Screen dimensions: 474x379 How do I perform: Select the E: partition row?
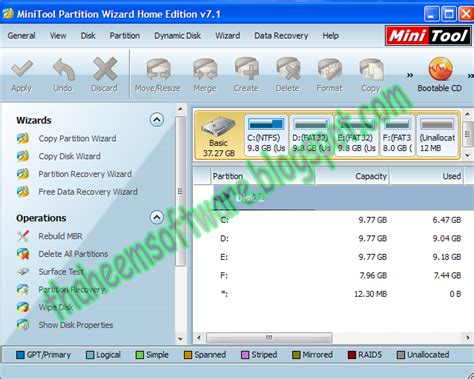point(333,257)
